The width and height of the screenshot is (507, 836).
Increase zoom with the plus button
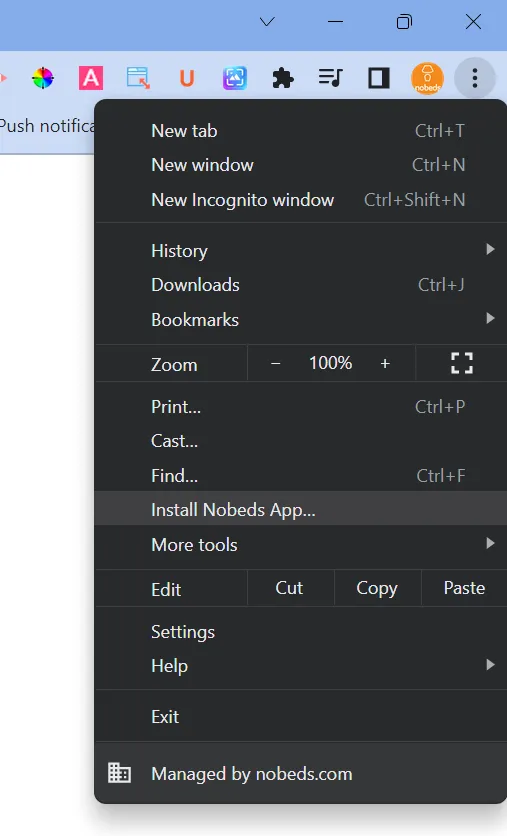385,364
